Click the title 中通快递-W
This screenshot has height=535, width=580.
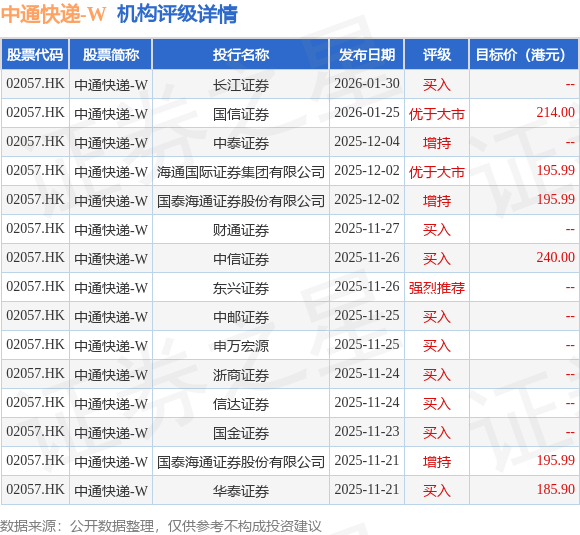pos(54,15)
